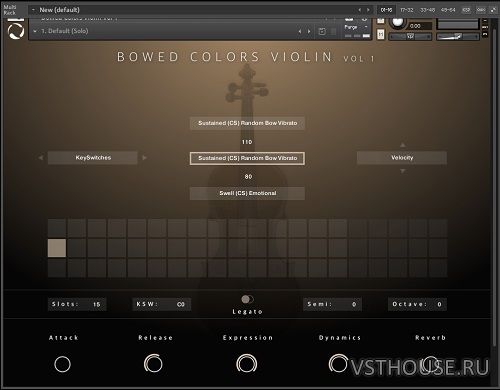Click the Octave value field
This screenshot has width=500, height=390.
click(417, 304)
